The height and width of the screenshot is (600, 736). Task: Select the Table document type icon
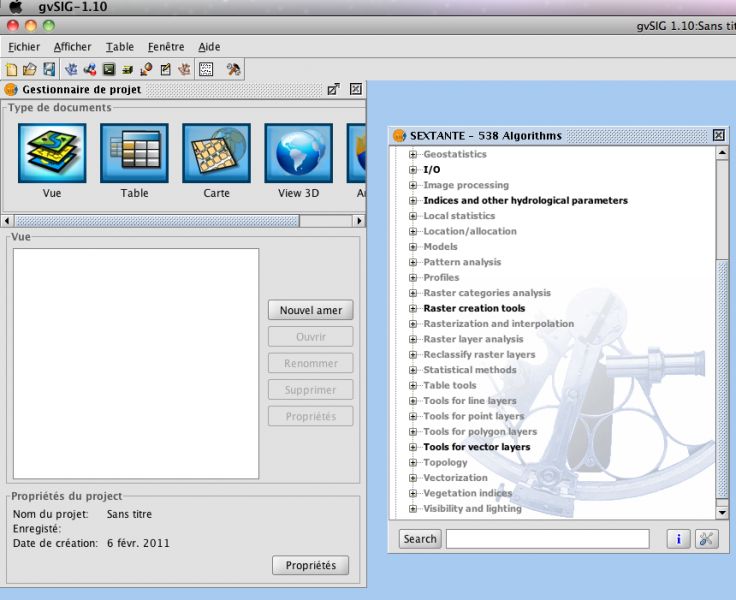pos(134,153)
